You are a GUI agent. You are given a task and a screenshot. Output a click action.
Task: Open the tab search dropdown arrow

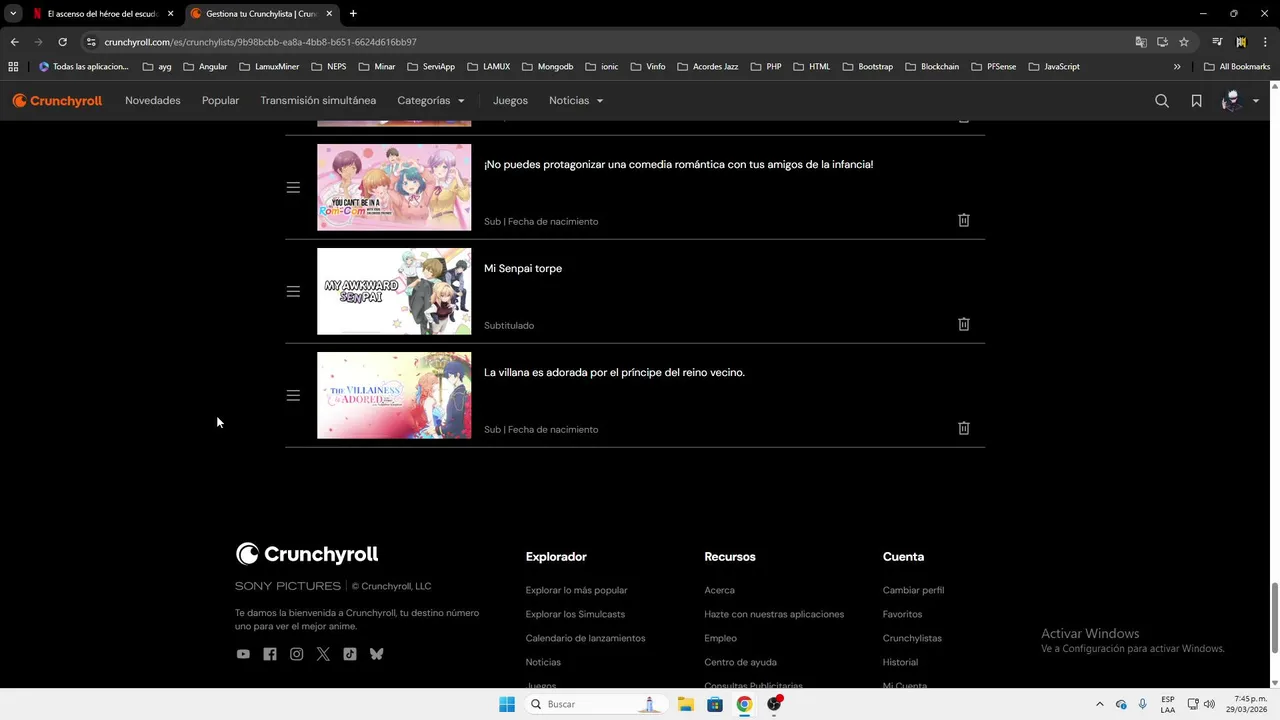pos(13,14)
